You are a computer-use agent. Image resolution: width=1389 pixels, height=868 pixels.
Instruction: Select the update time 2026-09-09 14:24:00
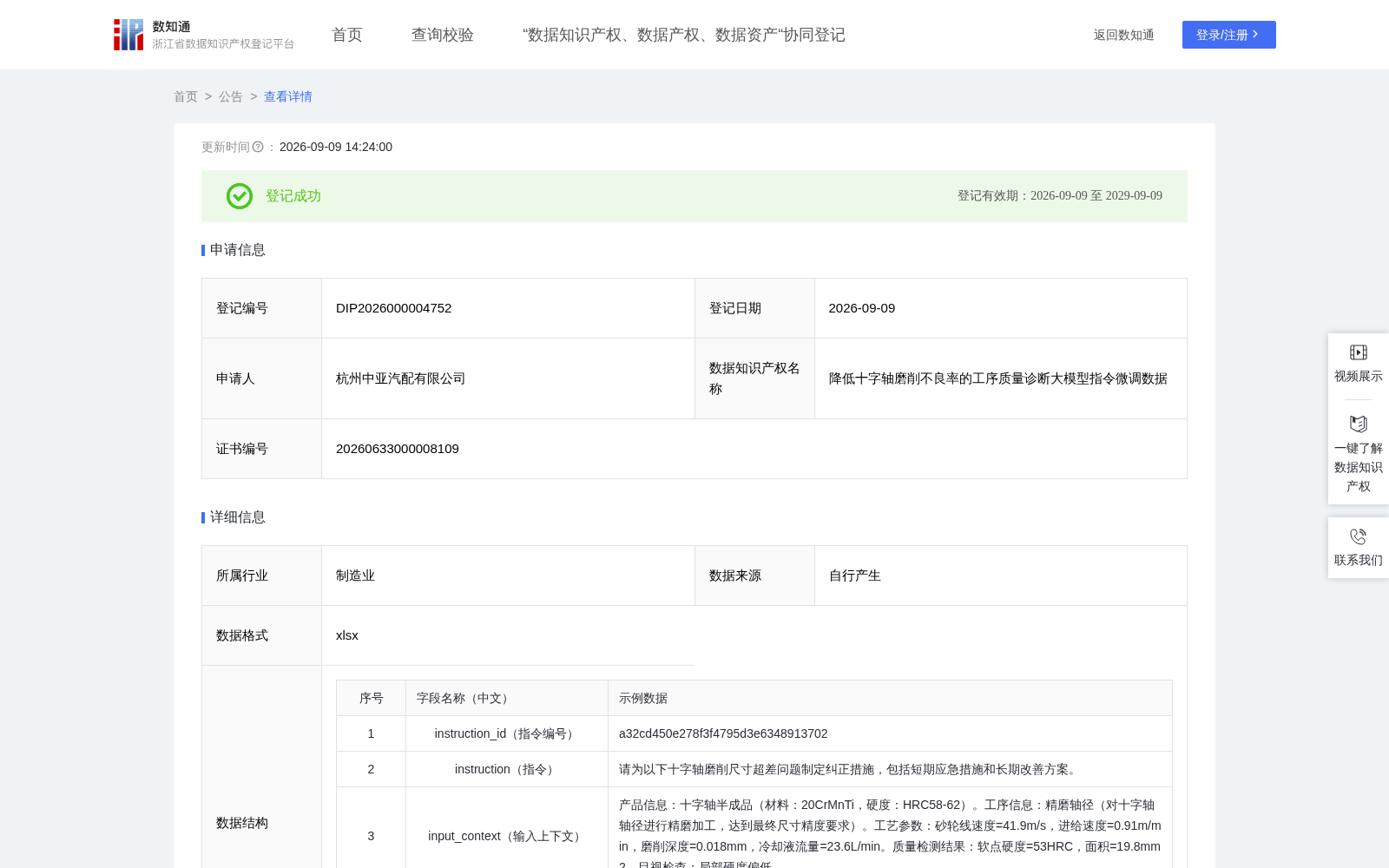[336, 147]
